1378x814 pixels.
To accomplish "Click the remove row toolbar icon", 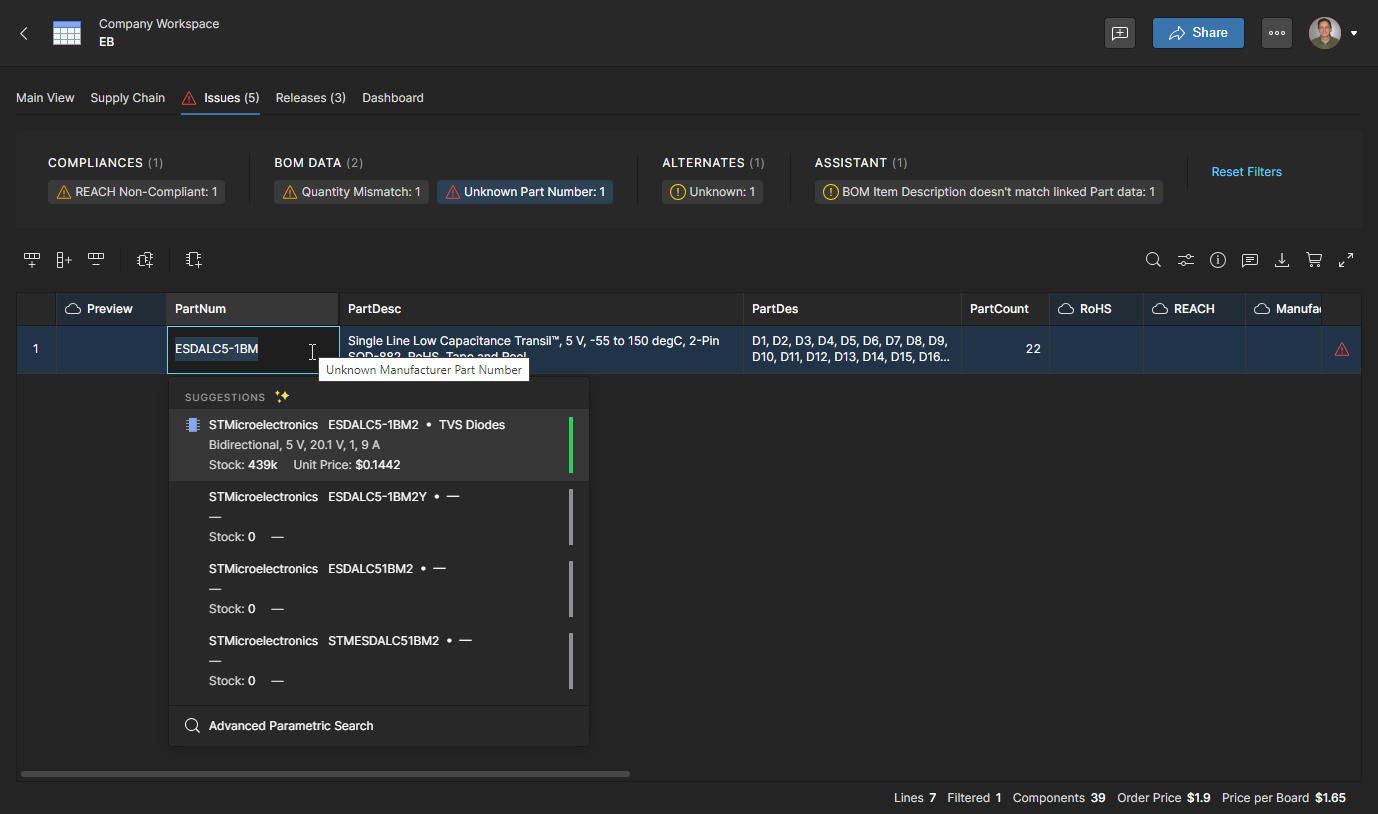I will [x=96, y=260].
